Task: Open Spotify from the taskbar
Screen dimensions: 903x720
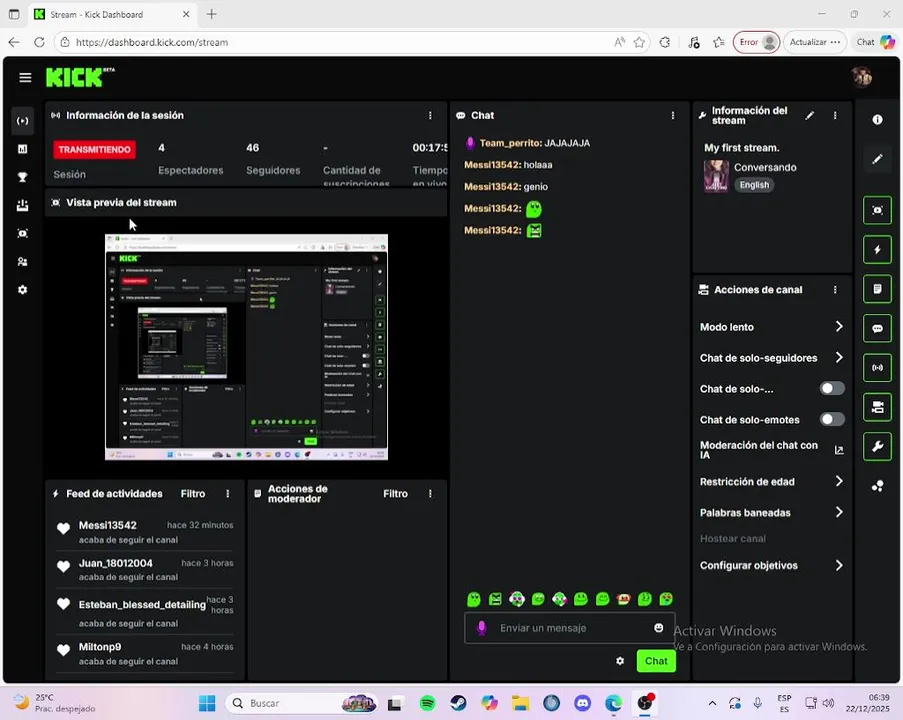Action: point(427,703)
